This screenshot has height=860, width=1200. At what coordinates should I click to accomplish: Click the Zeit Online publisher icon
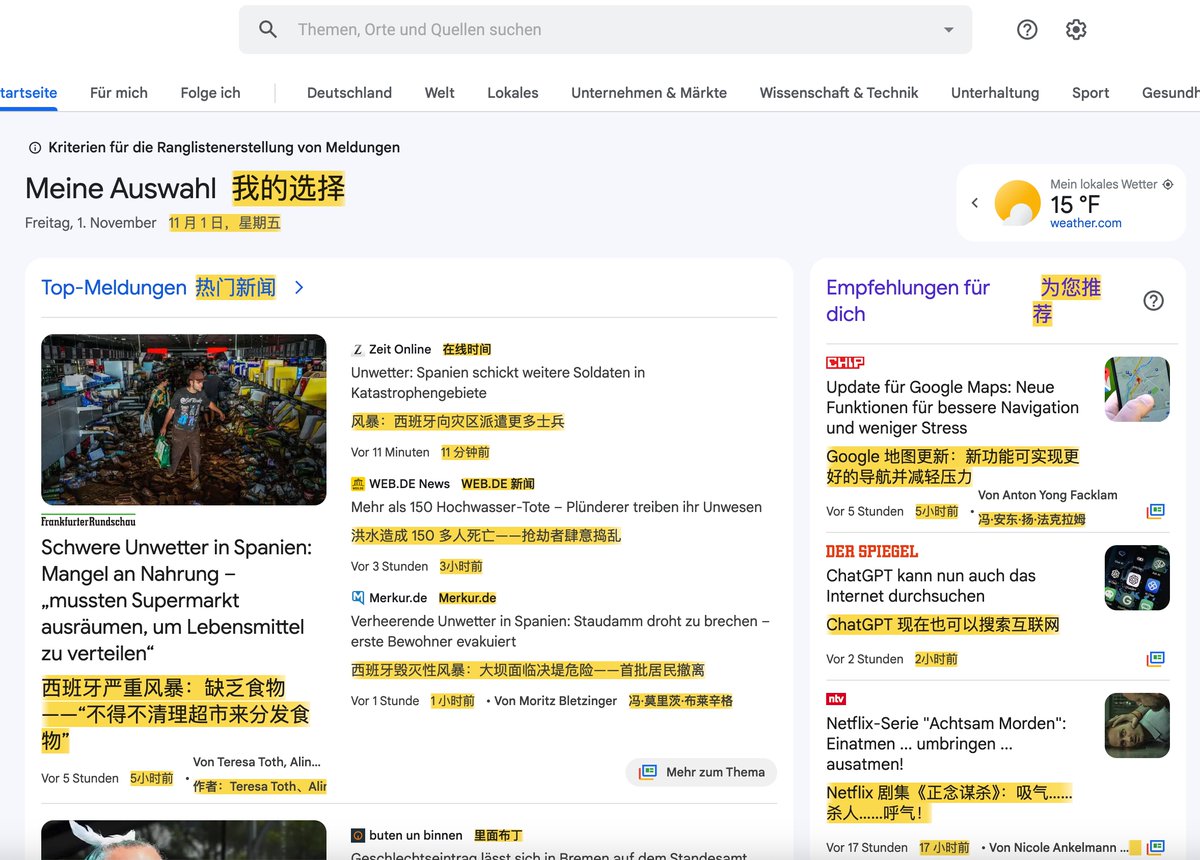click(x=358, y=349)
